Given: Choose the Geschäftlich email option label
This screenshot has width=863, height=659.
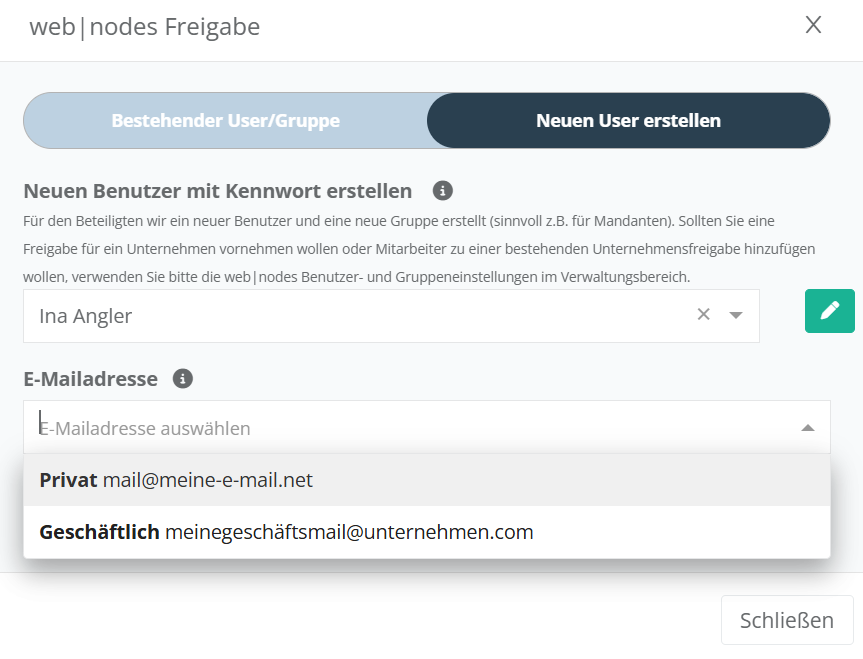Looking at the screenshot, I should click(x=99, y=532).
